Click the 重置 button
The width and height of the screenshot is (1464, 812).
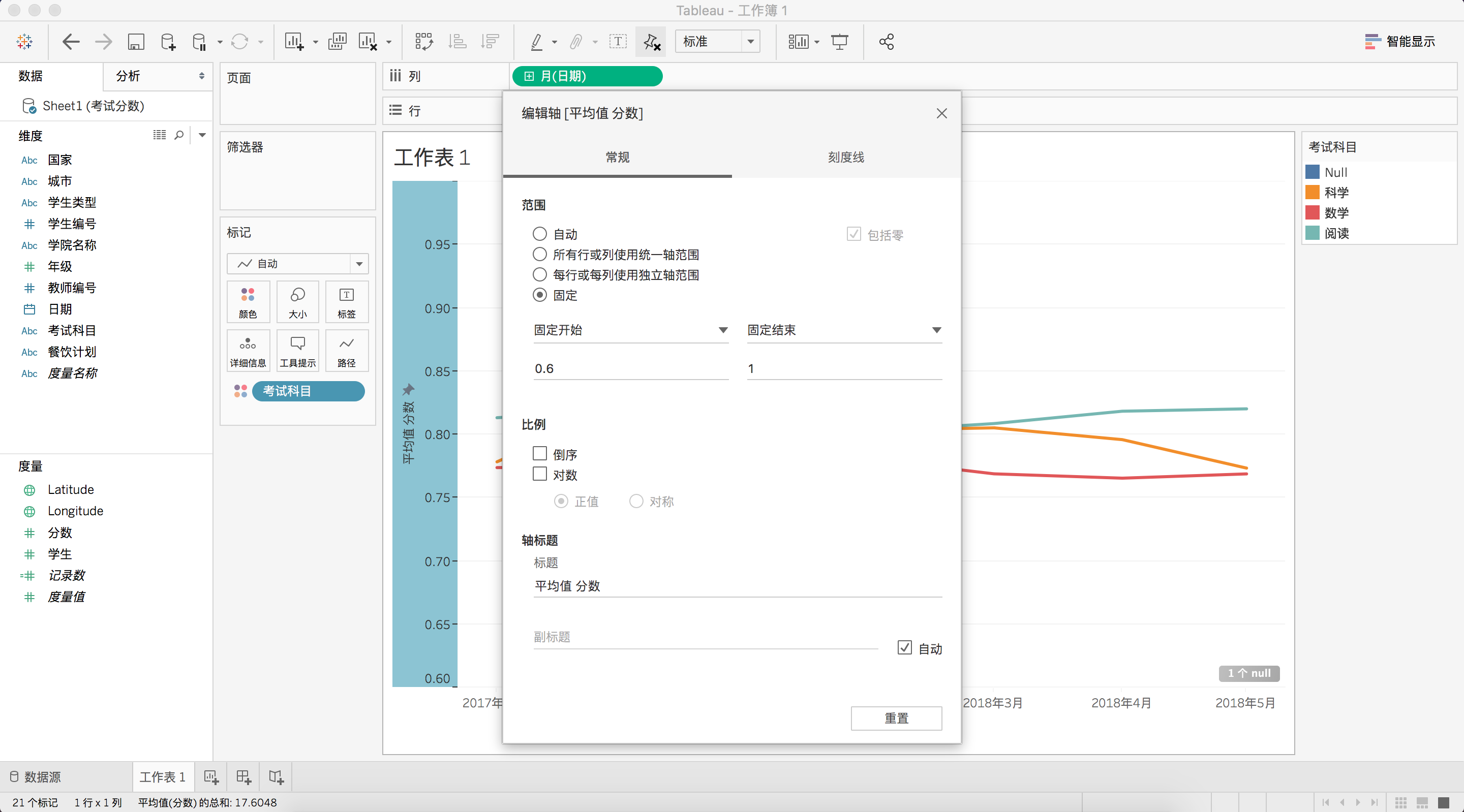[x=896, y=718]
